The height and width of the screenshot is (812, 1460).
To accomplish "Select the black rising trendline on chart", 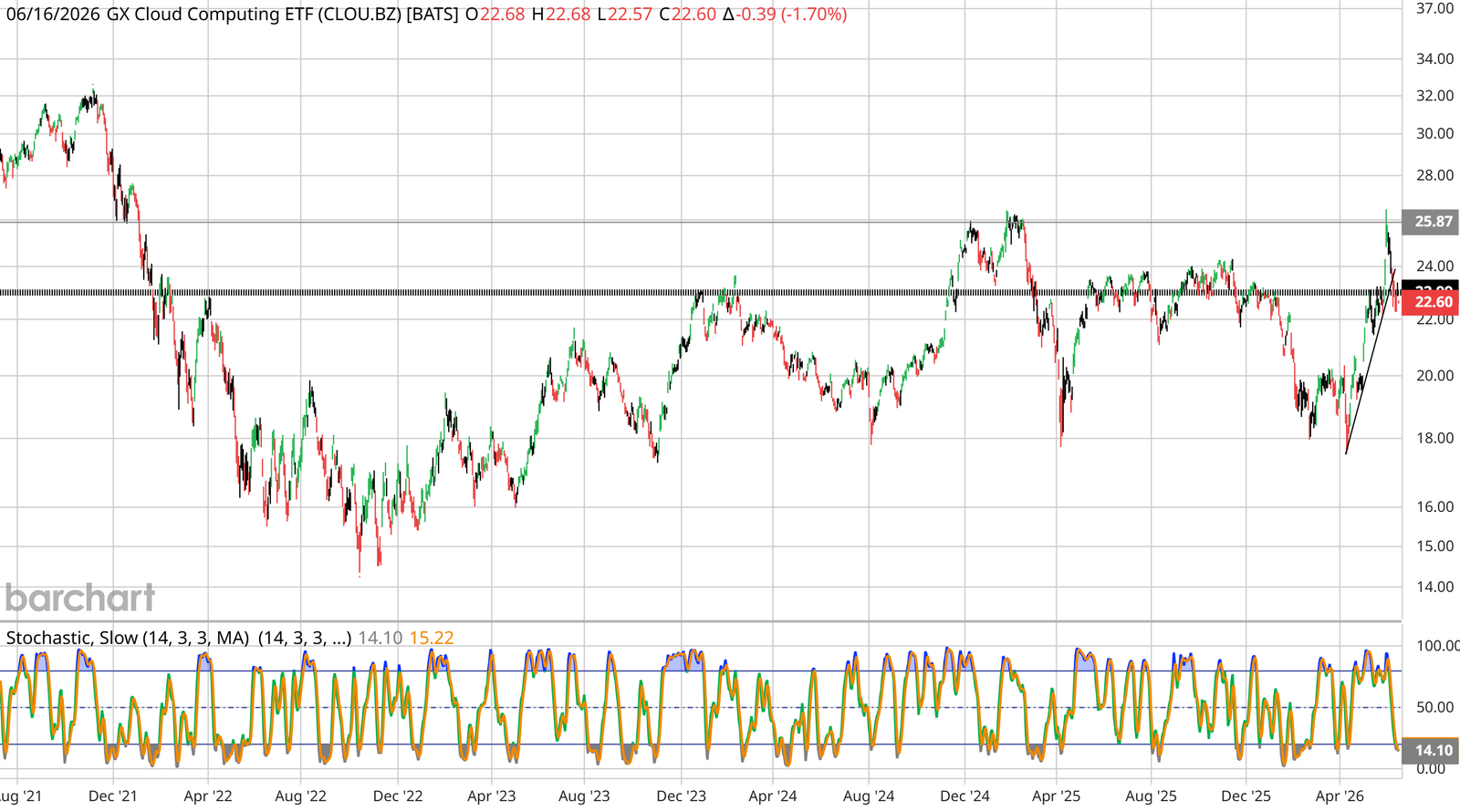I will coord(1370,362).
